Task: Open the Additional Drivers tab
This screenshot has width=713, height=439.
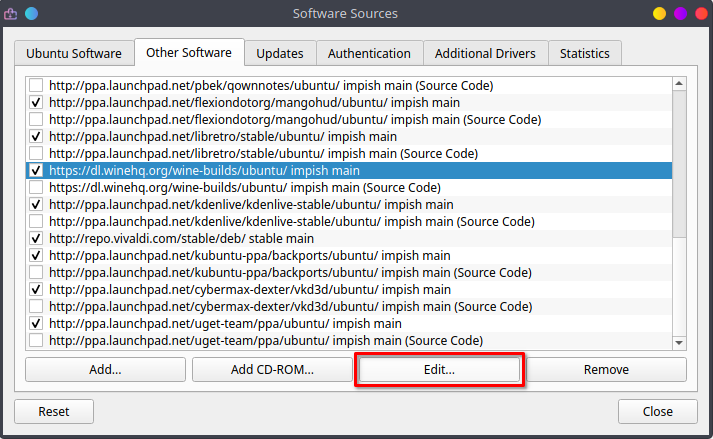Action: 485,53
